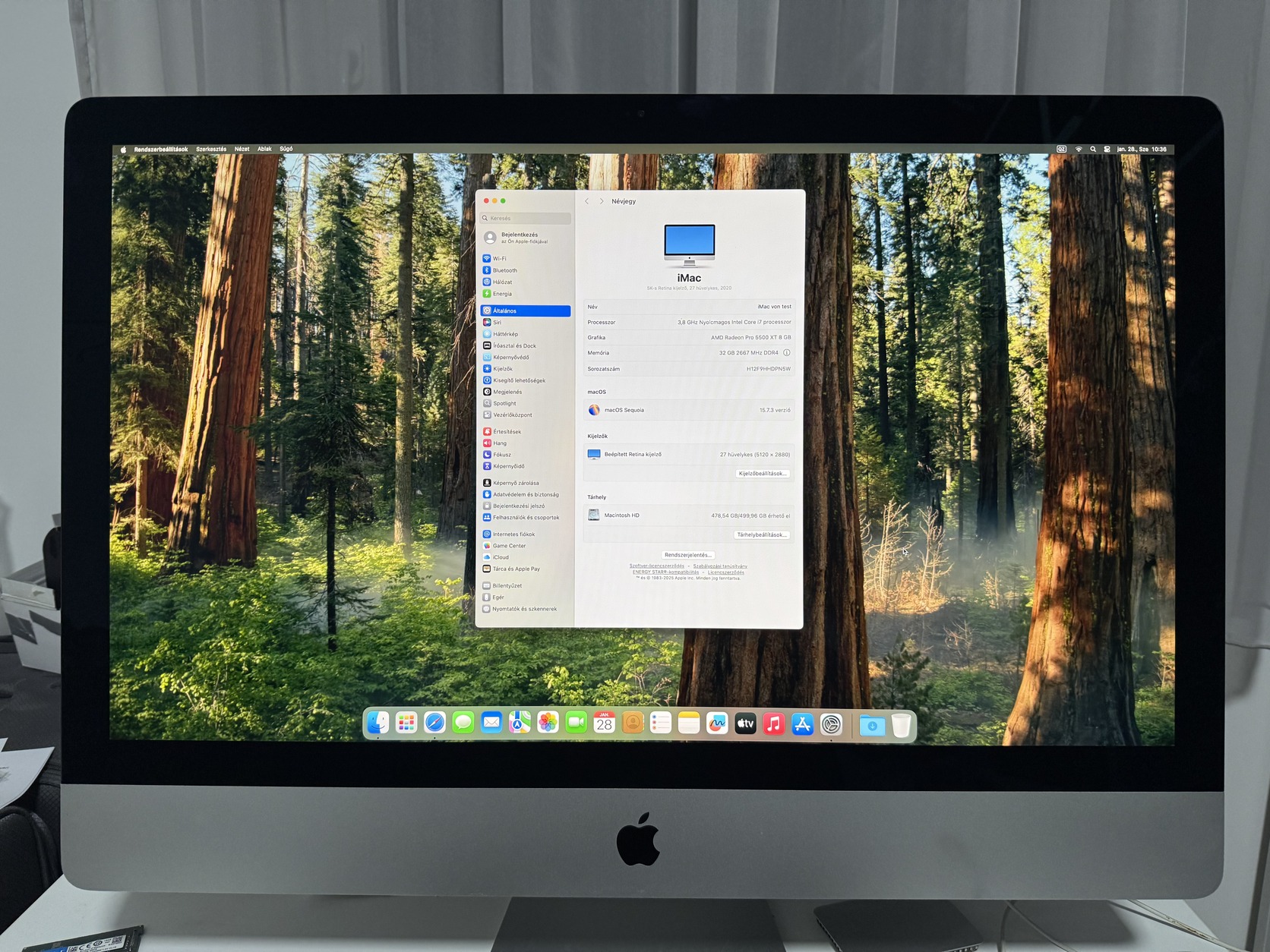Image resolution: width=1270 pixels, height=952 pixels.
Task: Show memory details via the info icon
Action: (x=786, y=353)
